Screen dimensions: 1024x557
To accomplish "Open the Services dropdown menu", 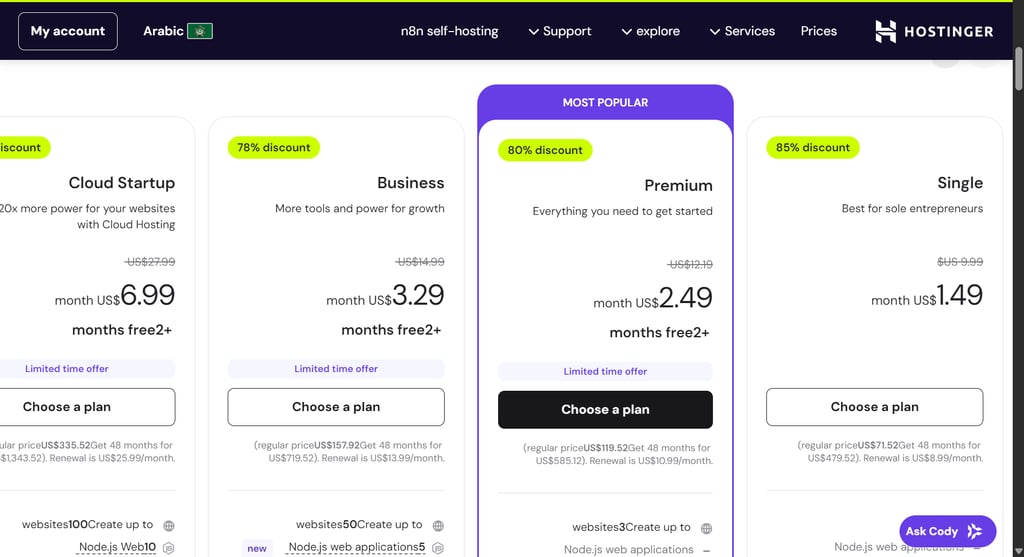I will click(742, 31).
